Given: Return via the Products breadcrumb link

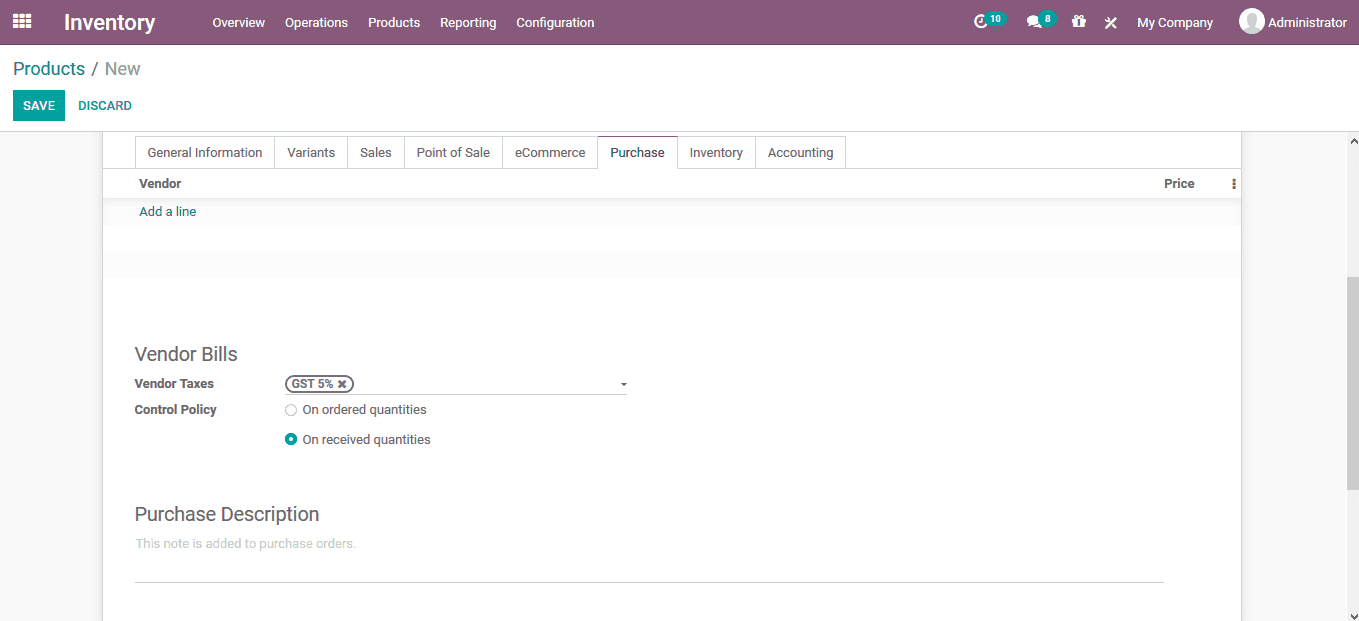Looking at the screenshot, I should coord(49,68).
